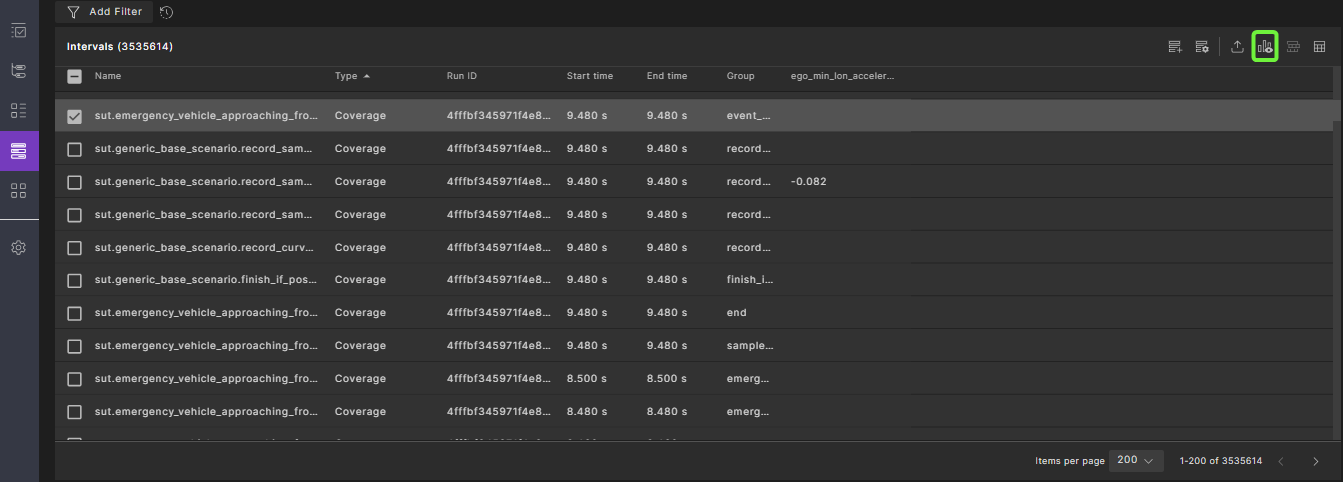Image resolution: width=1343 pixels, height=482 pixels.
Task: Check the row with value -0.082
Action: point(74,182)
